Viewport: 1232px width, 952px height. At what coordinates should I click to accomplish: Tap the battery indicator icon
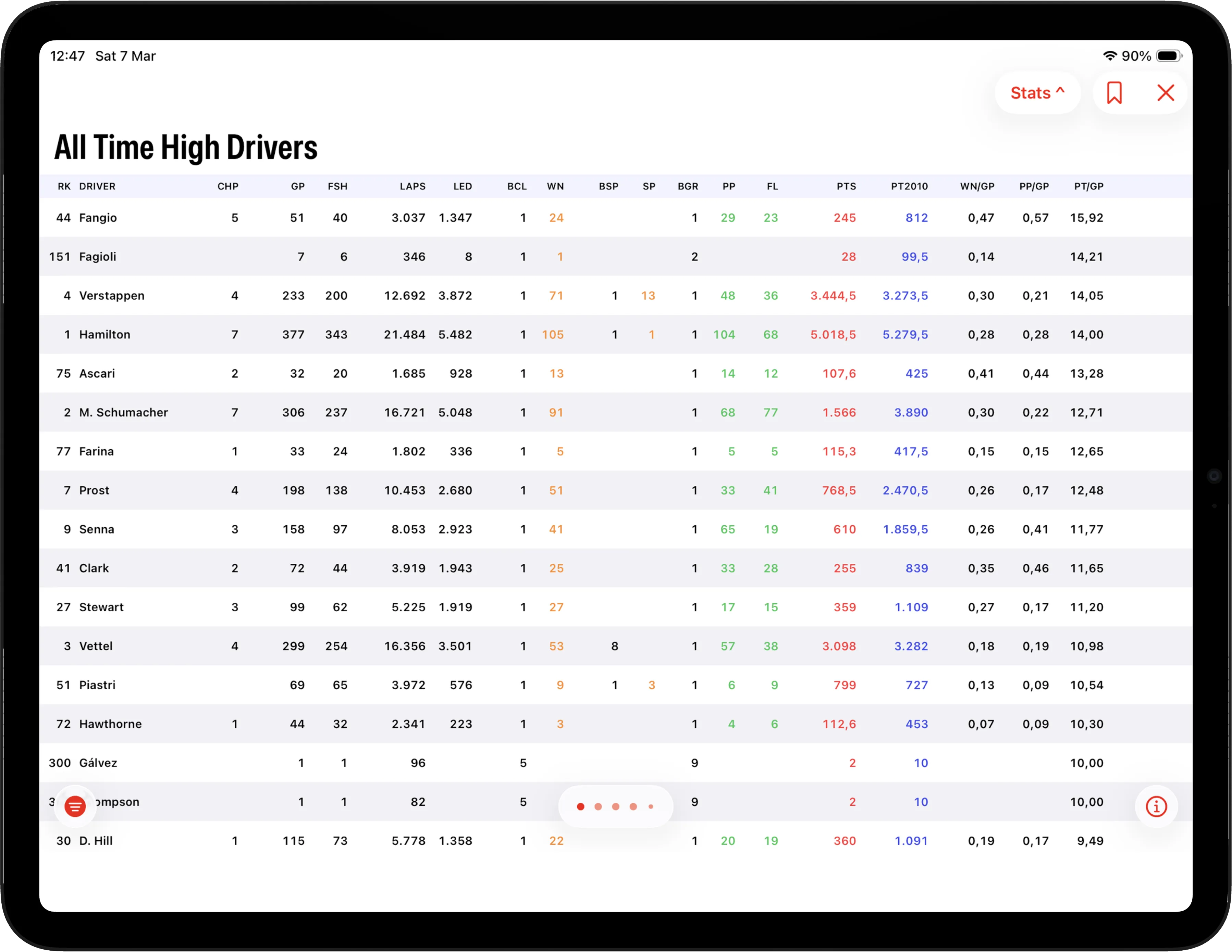click(x=1169, y=56)
